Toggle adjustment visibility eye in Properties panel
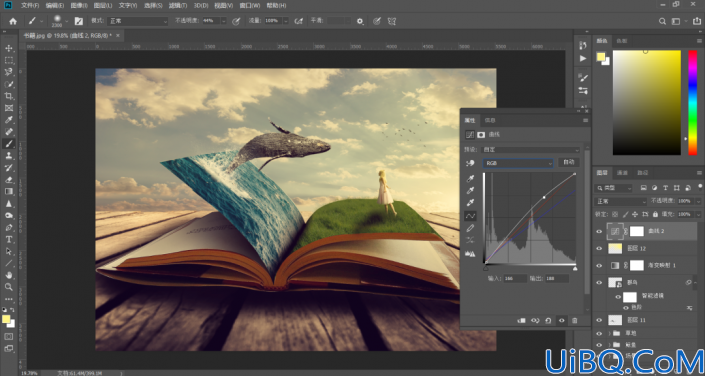Viewport: 705px width, 376px height. pyautogui.click(x=561, y=321)
